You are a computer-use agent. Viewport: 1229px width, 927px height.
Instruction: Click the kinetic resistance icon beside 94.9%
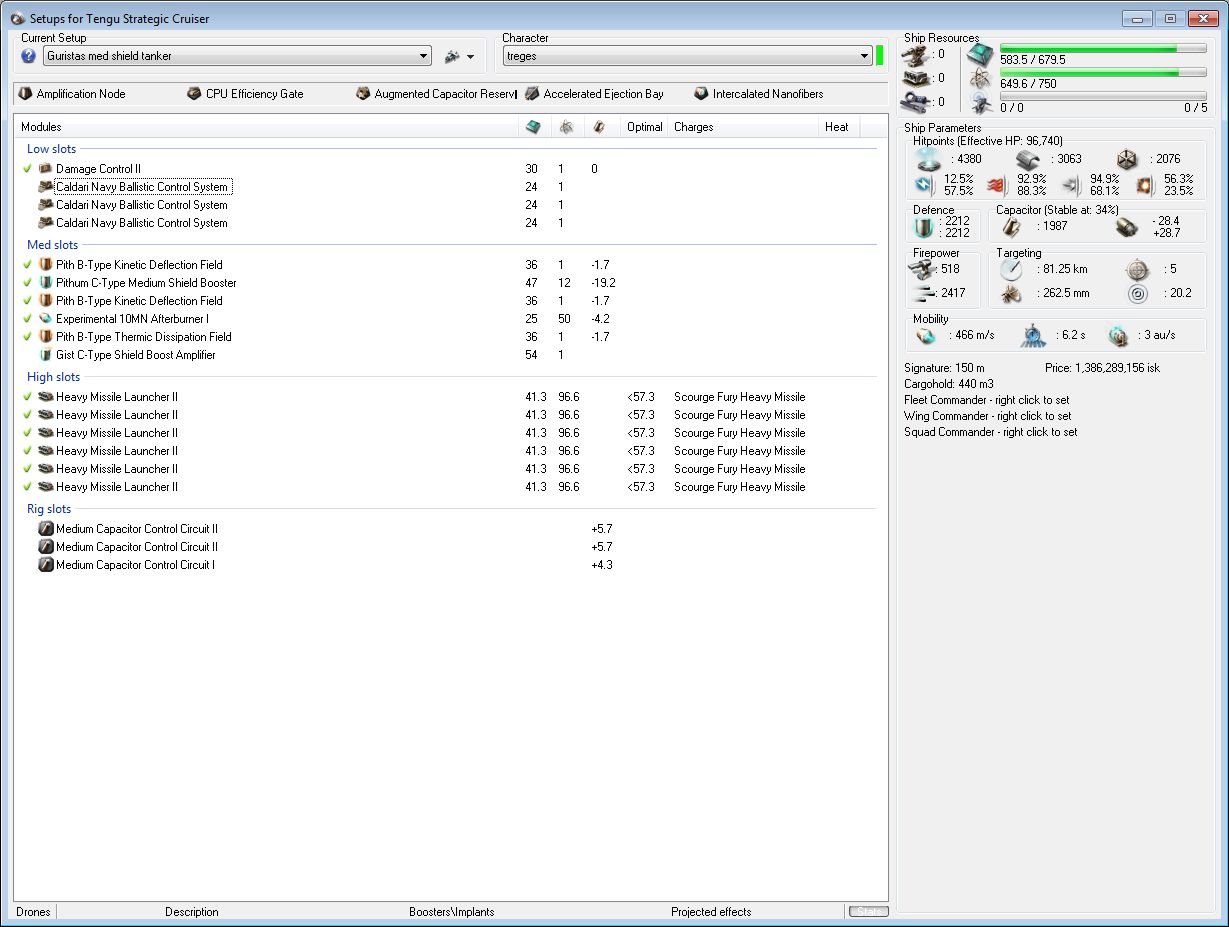[1071, 185]
